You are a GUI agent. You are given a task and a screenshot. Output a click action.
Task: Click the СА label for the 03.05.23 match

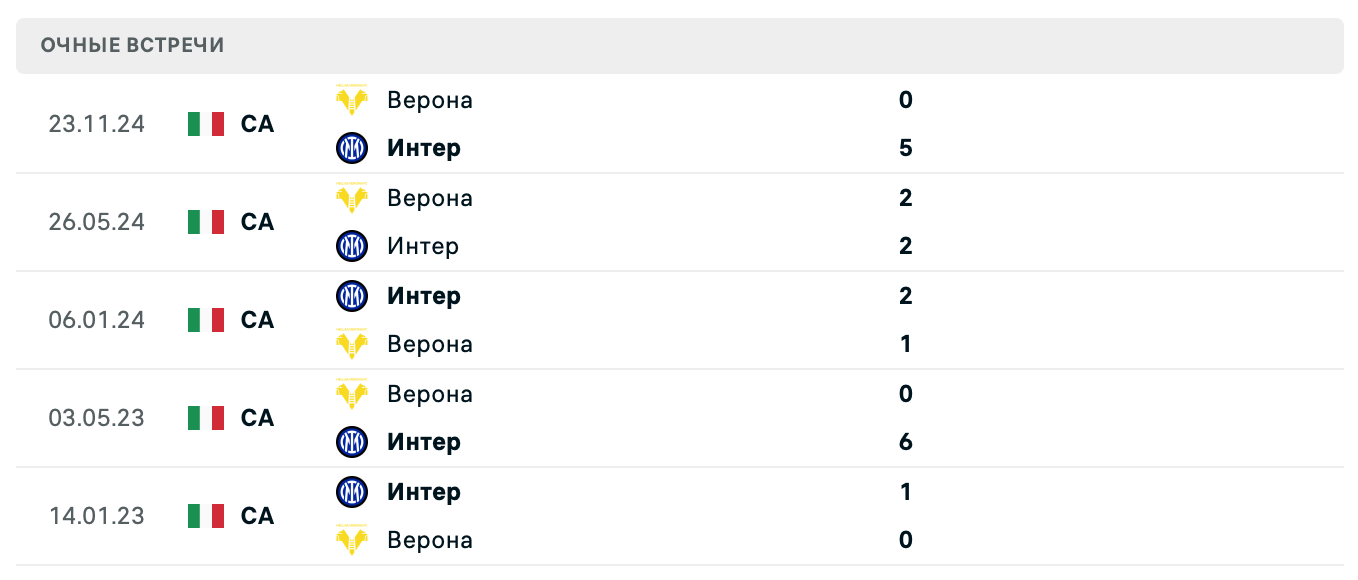click(x=257, y=418)
